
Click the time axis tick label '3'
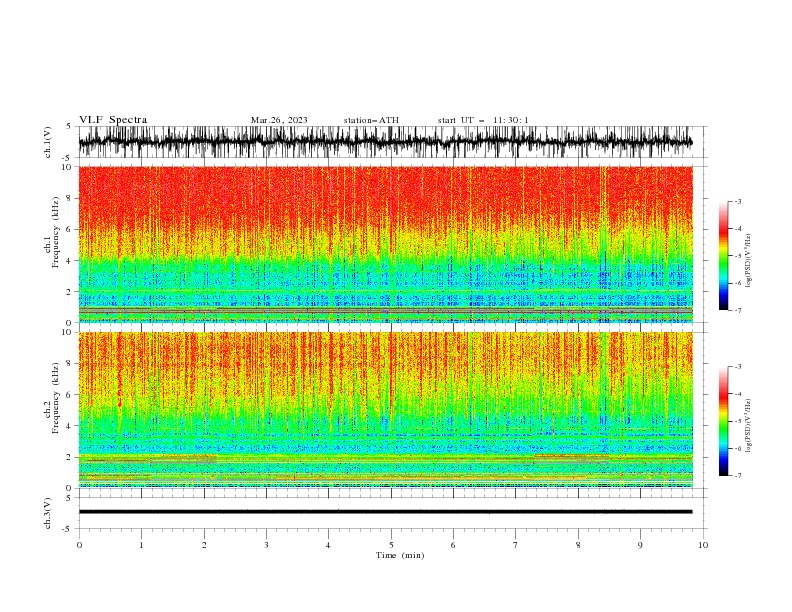coord(266,545)
